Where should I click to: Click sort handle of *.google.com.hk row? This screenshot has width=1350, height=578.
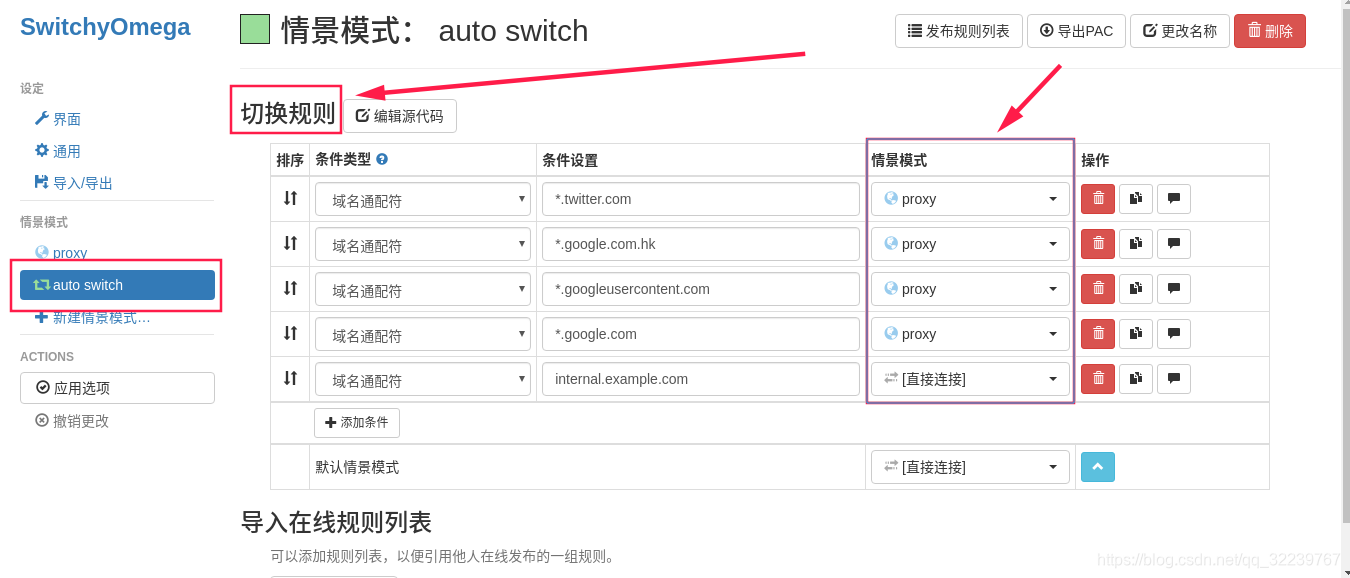[290, 243]
